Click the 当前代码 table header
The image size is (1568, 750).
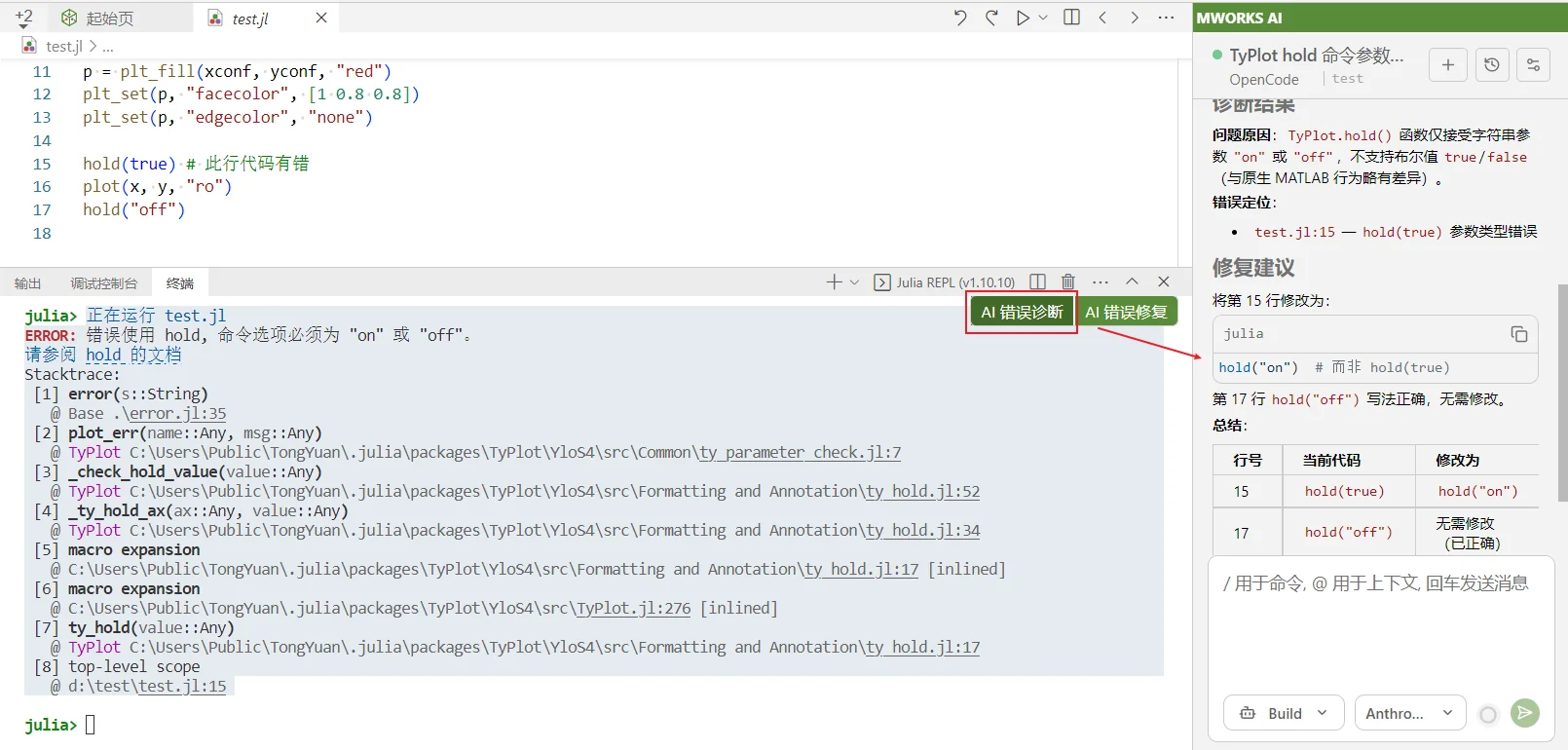(x=1331, y=460)
